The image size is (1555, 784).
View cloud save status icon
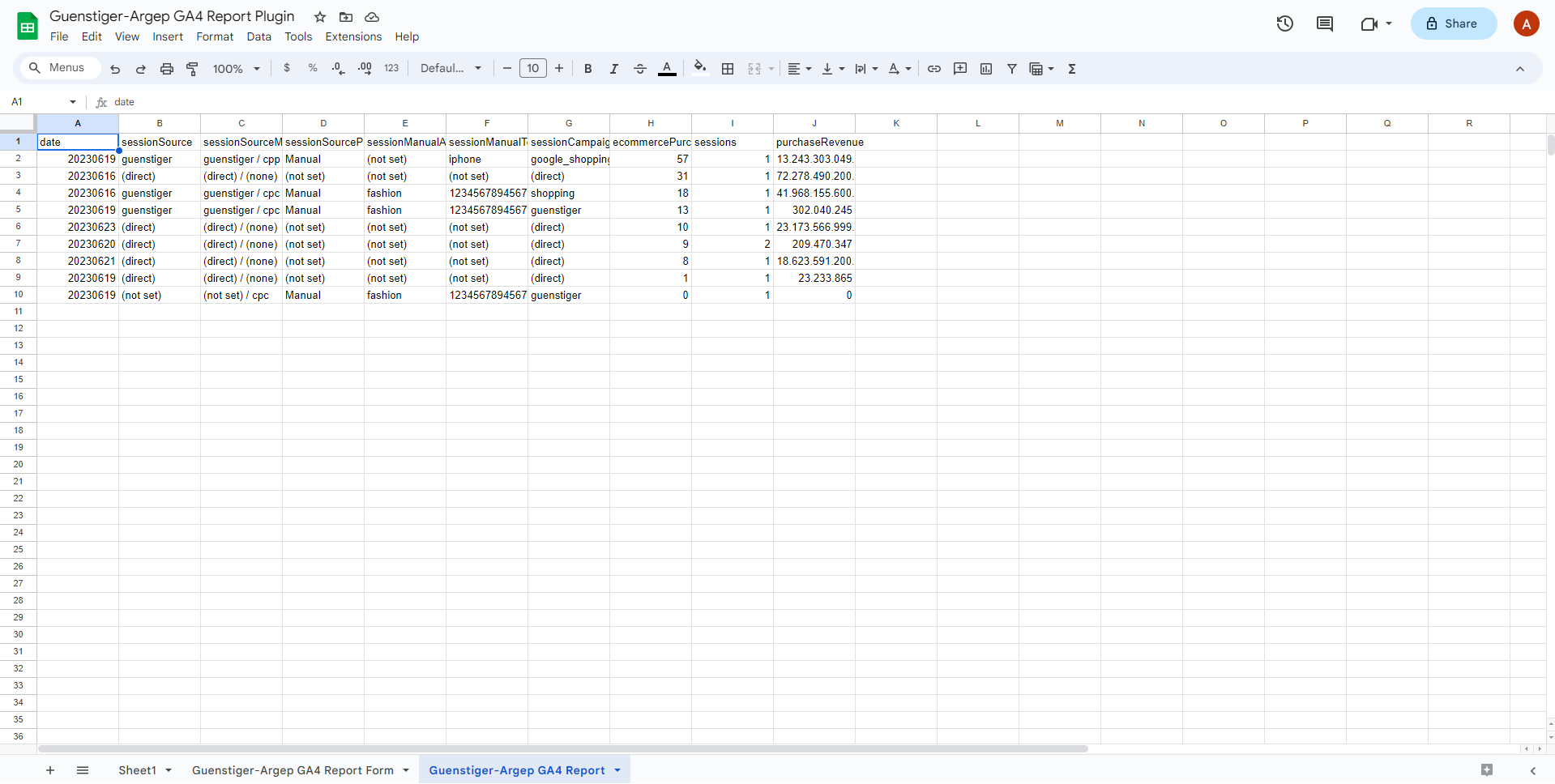tap(372, 17)
